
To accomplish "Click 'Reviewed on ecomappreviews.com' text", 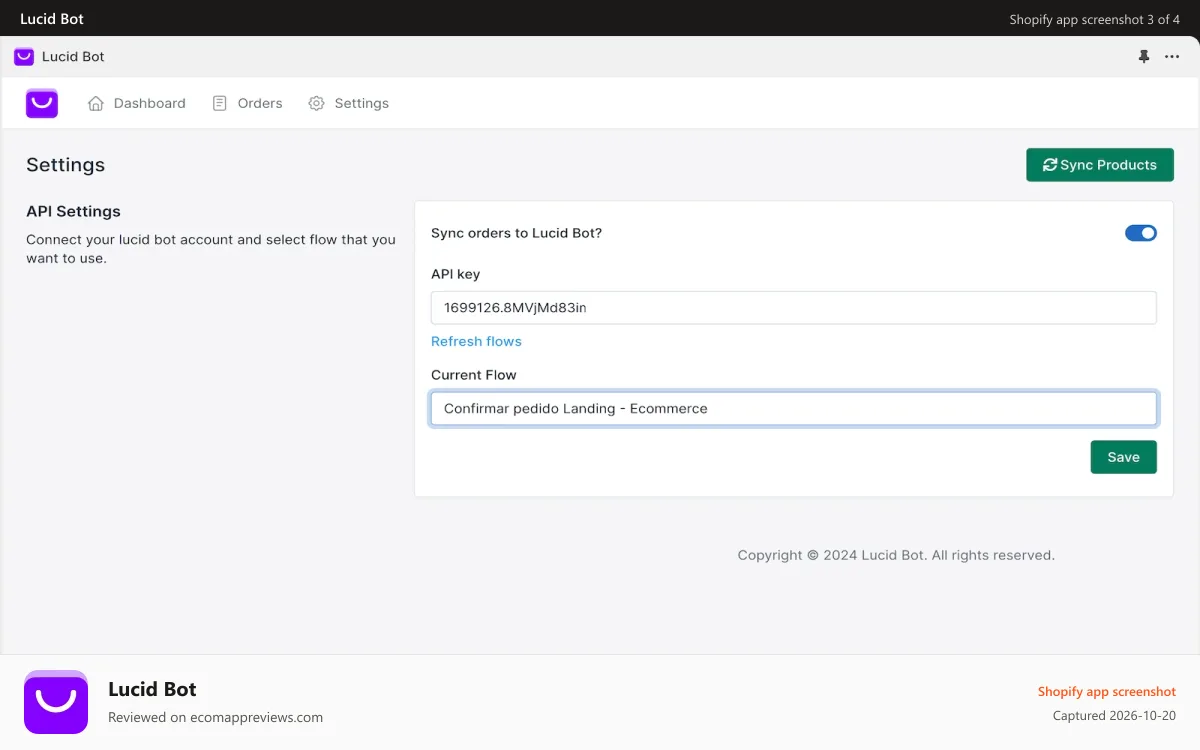I will (x=215, y=717).
